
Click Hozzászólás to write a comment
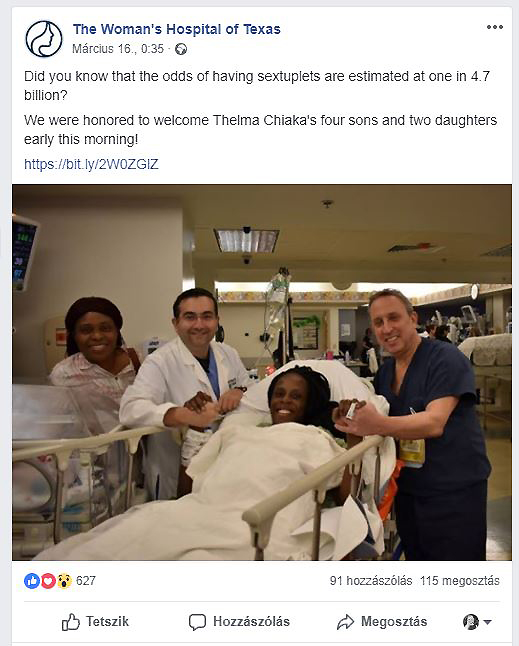coord(239,622)
